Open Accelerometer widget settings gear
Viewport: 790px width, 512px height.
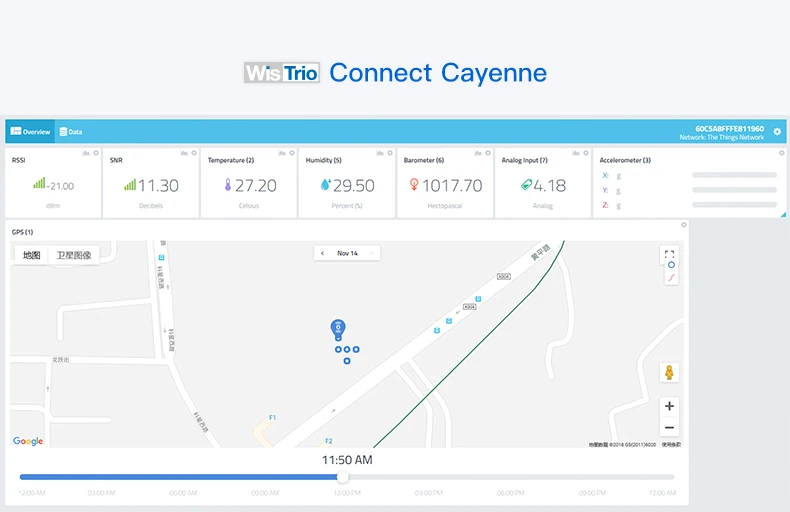point(781,153)
